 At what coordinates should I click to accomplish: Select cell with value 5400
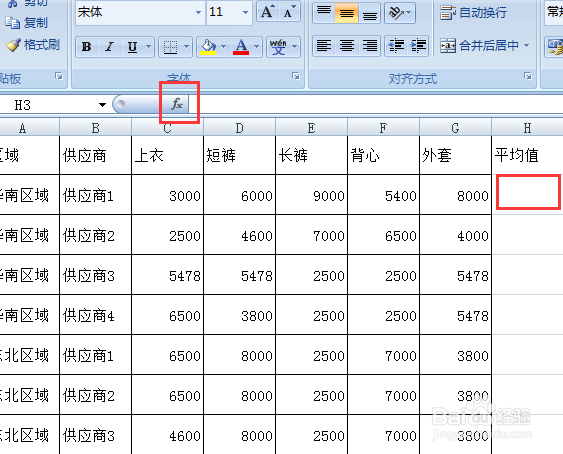383,195
